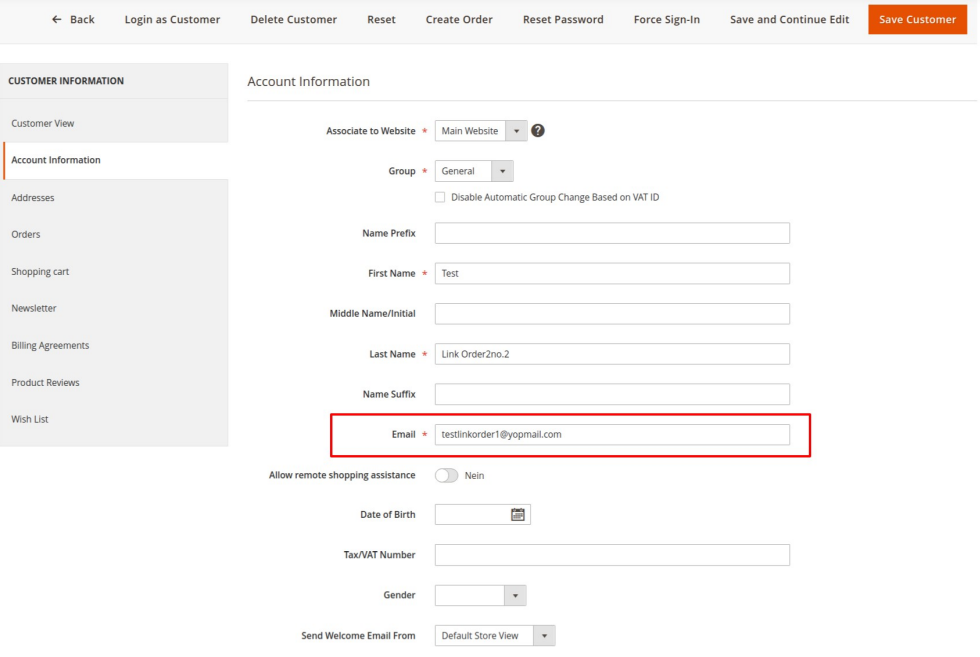Screen dimensions: 980x657
Task: Click the Save Customer button
Action: [916, 19]
